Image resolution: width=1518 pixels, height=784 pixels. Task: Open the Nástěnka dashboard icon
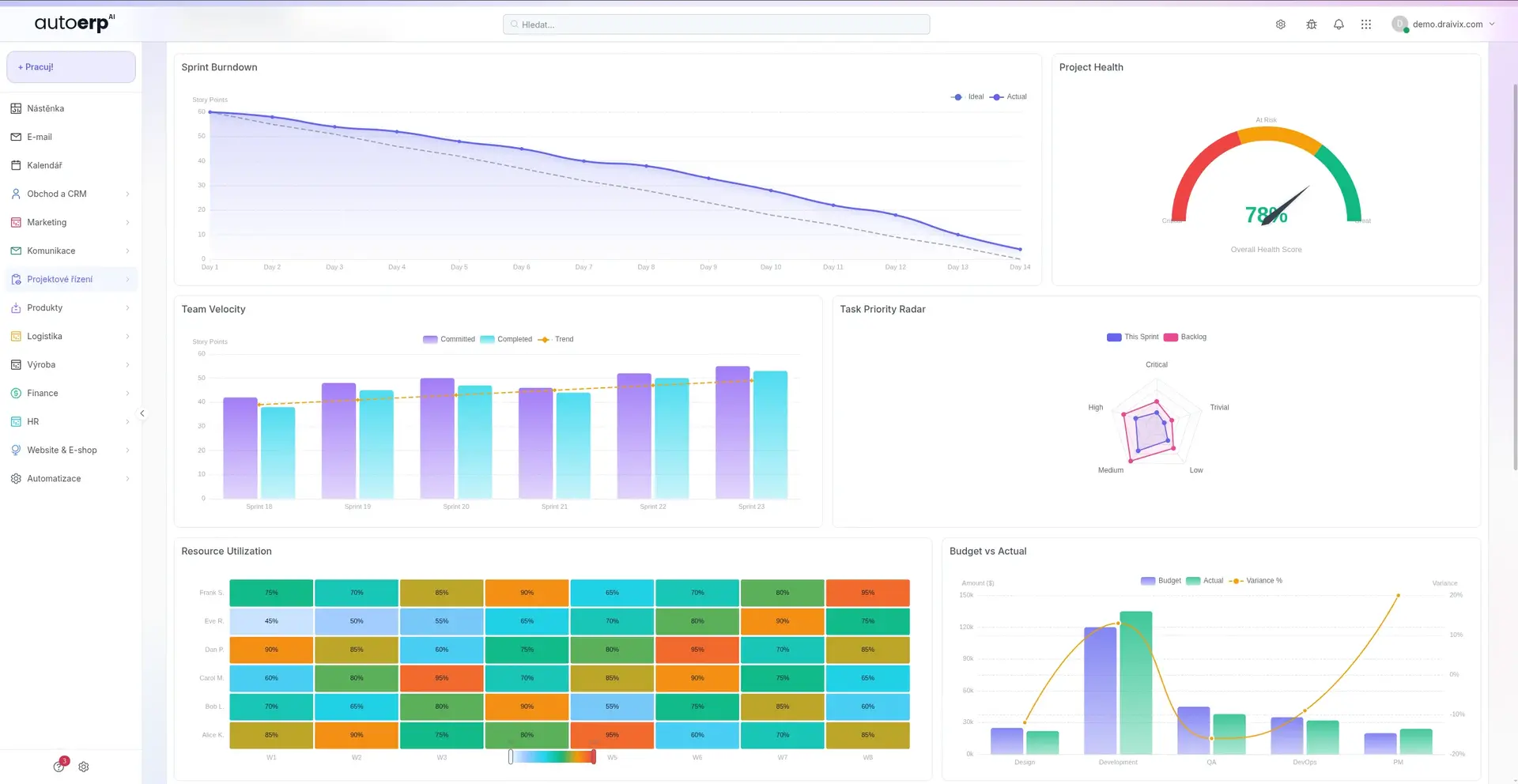coord(16,108)
